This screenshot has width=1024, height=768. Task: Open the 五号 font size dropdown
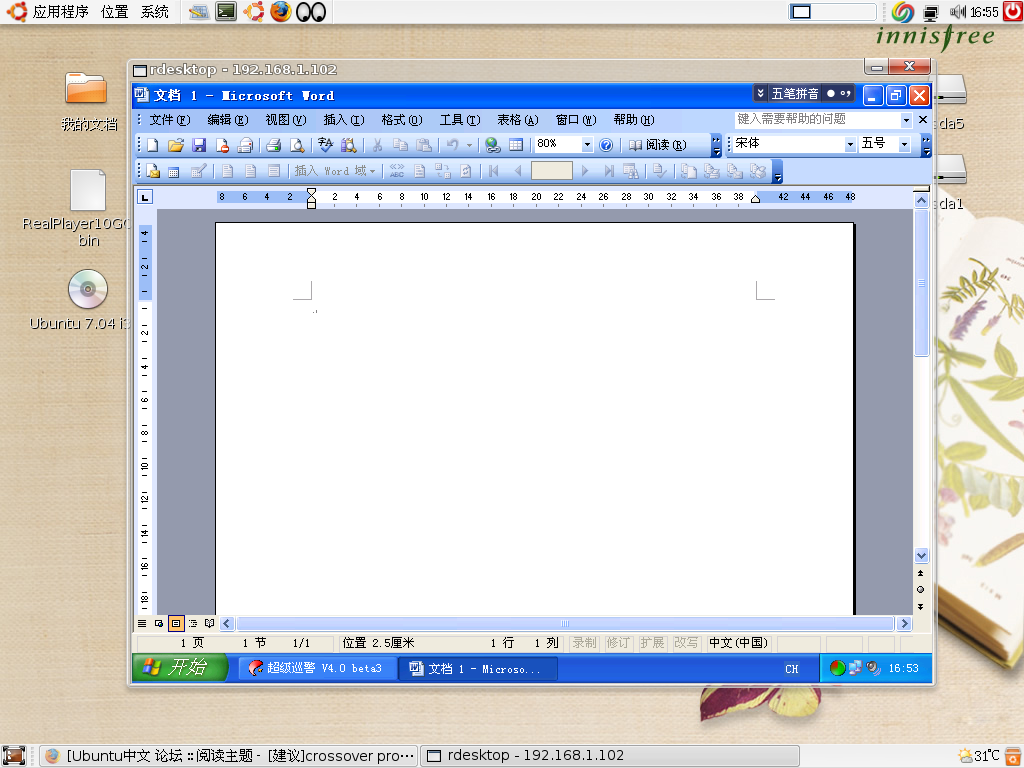click(904, 145)
